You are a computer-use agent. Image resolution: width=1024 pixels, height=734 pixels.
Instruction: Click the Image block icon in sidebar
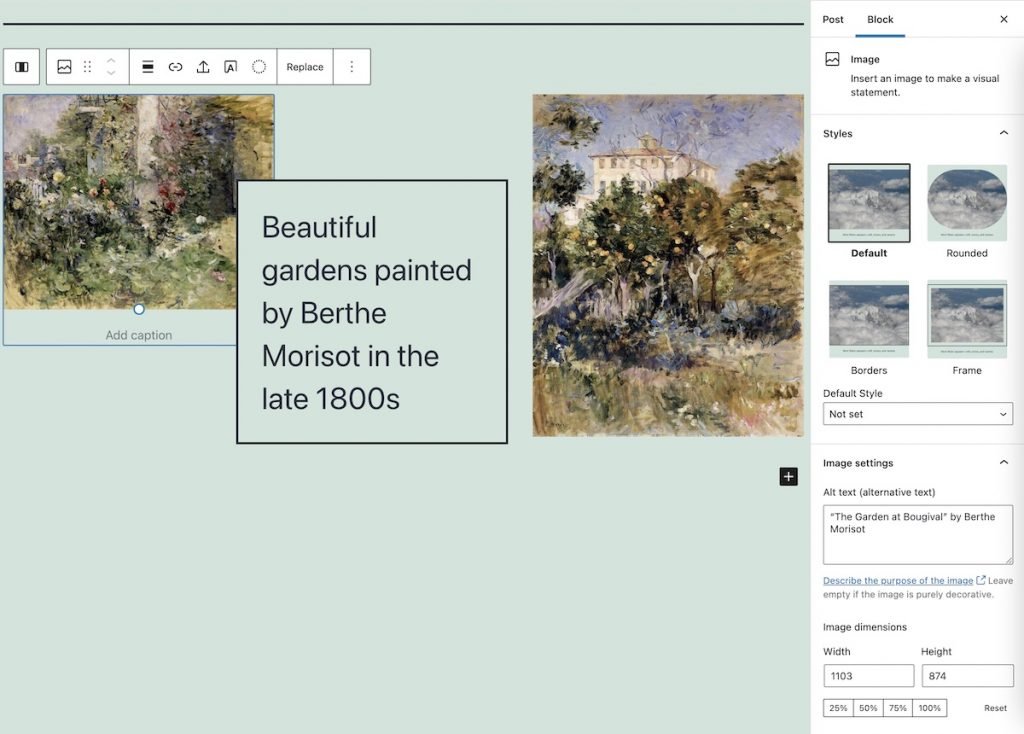(832, 59)
